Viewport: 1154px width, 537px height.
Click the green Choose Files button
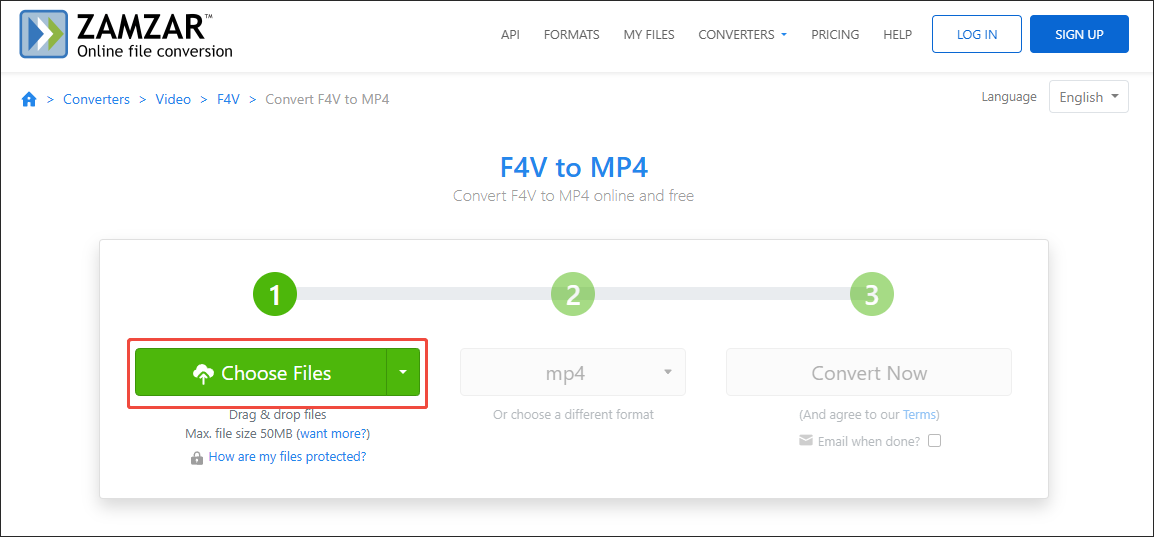261,372
